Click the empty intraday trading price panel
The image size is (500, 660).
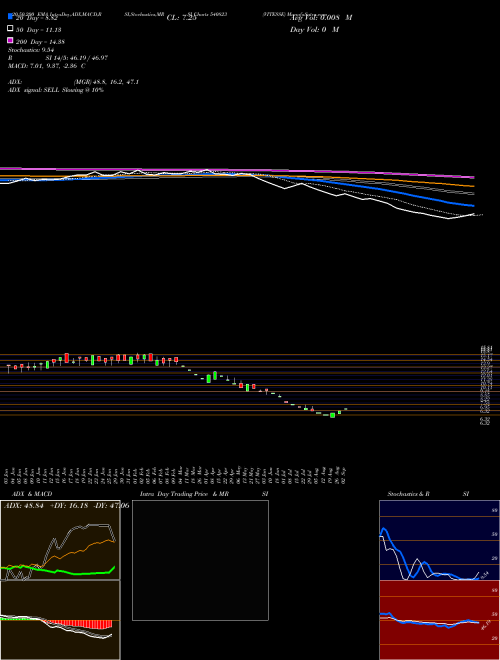pos(200,560)
